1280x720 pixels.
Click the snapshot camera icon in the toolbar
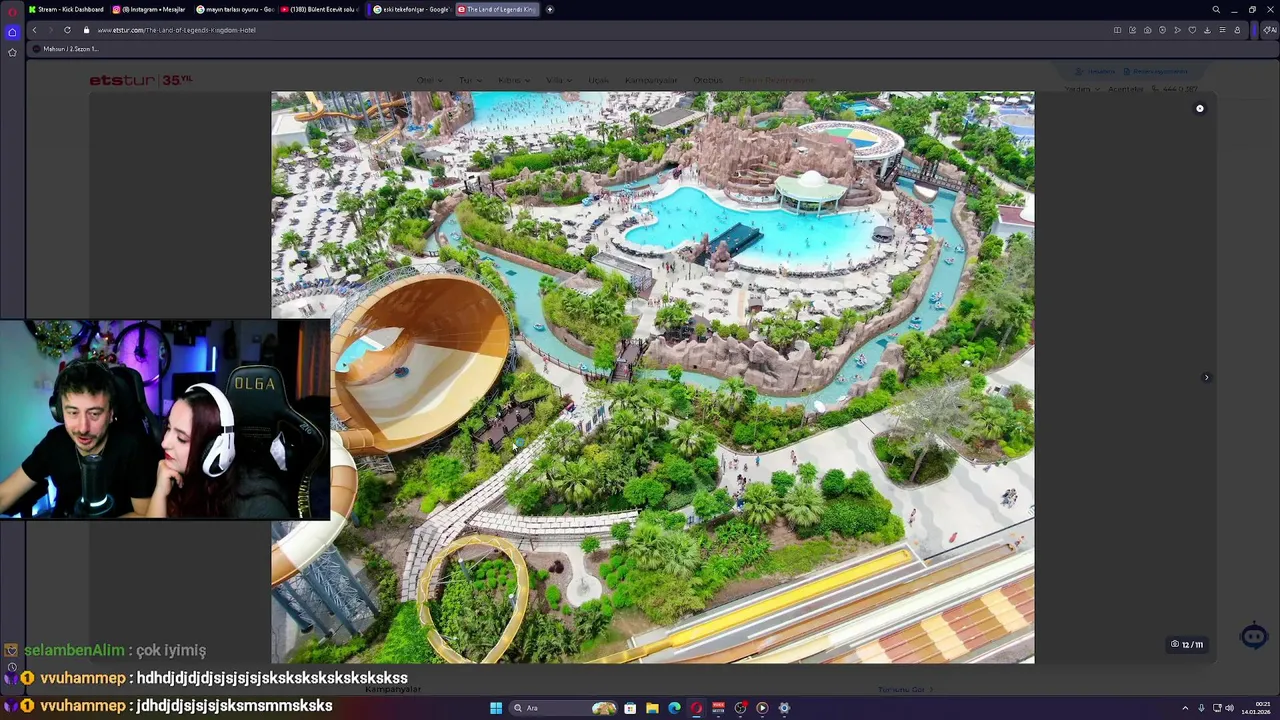pos(1147,30)
